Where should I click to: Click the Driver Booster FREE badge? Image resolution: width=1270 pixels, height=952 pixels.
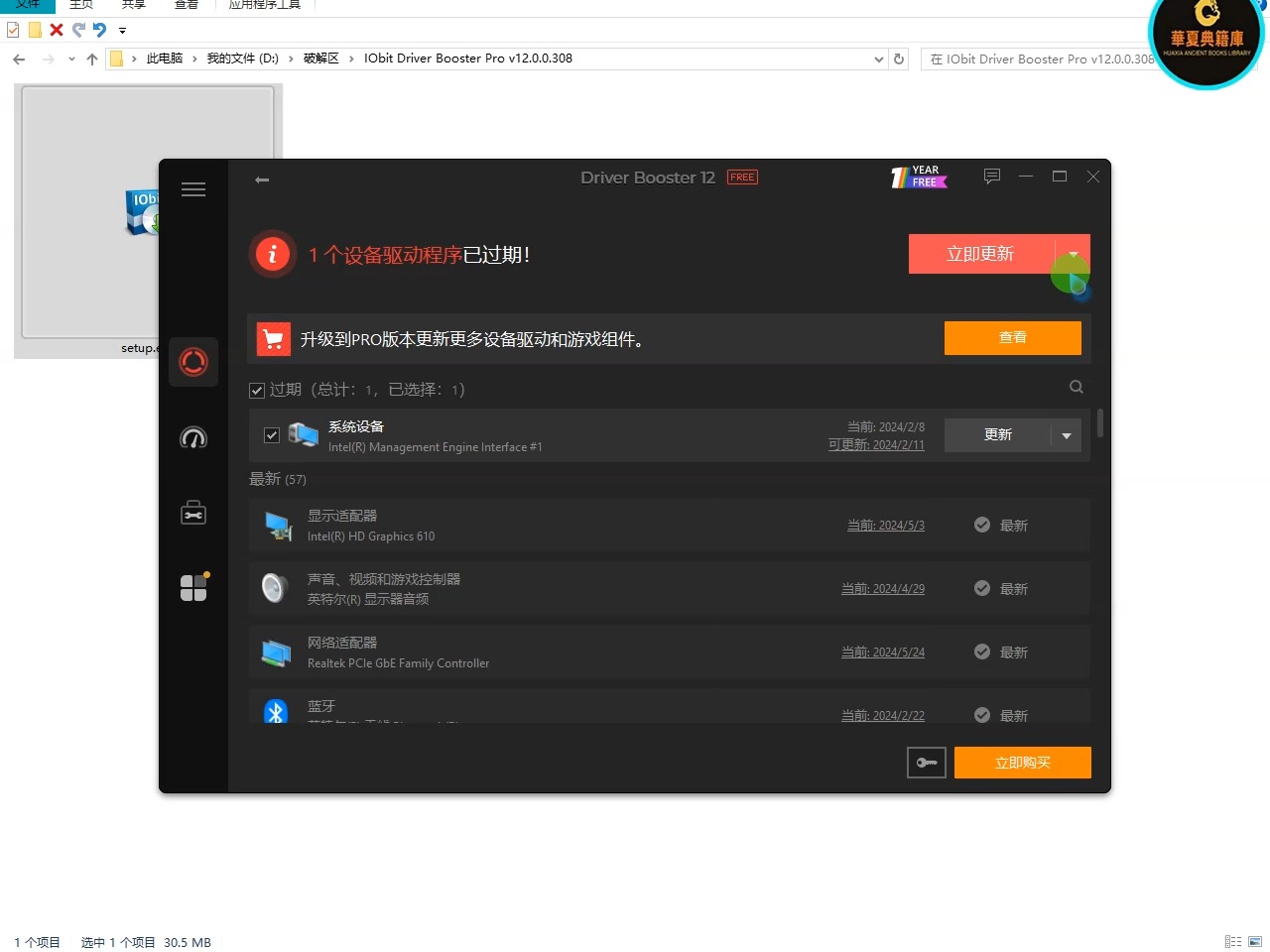742,178
